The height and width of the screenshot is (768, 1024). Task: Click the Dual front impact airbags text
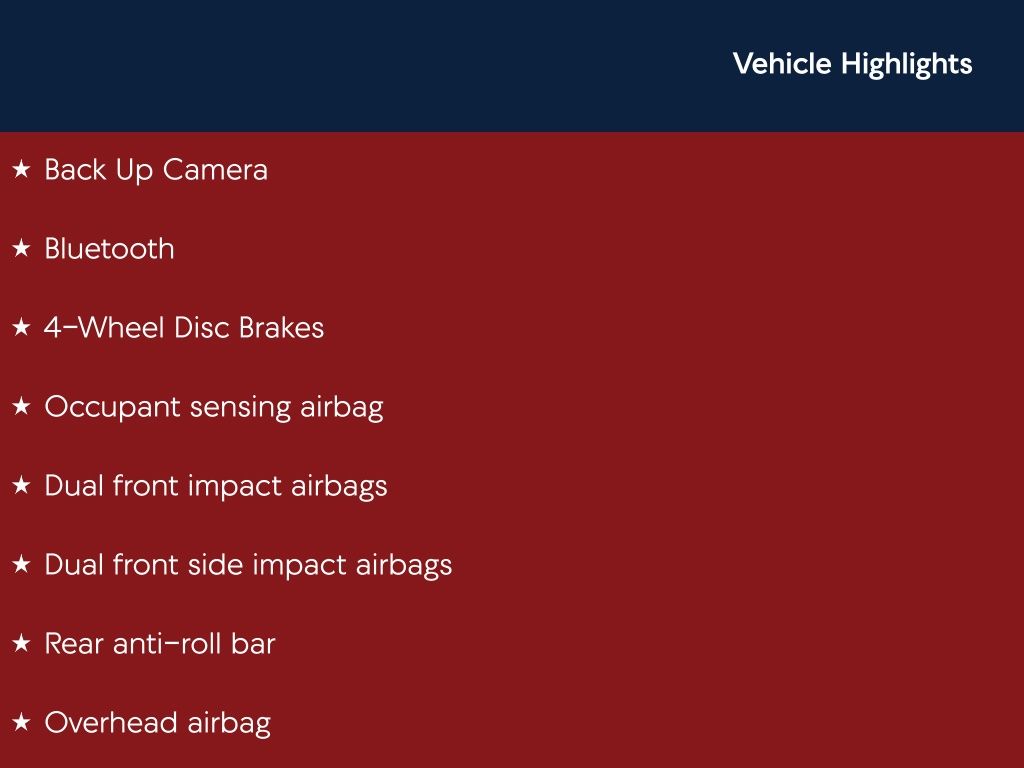(x=216, y=486)
